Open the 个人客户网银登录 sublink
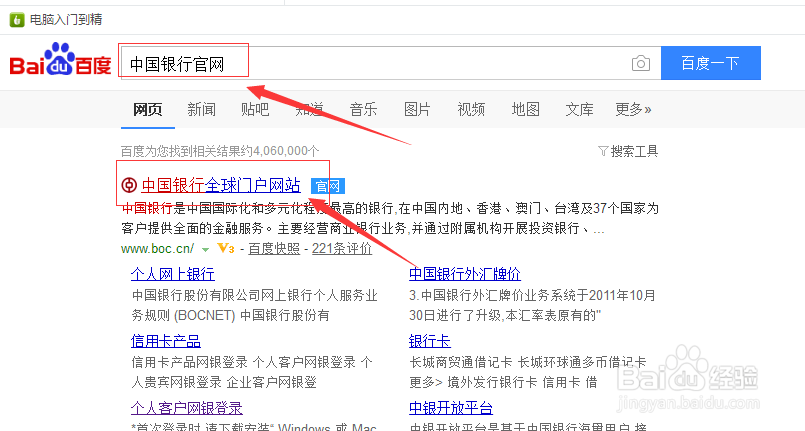 tap(187, 408)
